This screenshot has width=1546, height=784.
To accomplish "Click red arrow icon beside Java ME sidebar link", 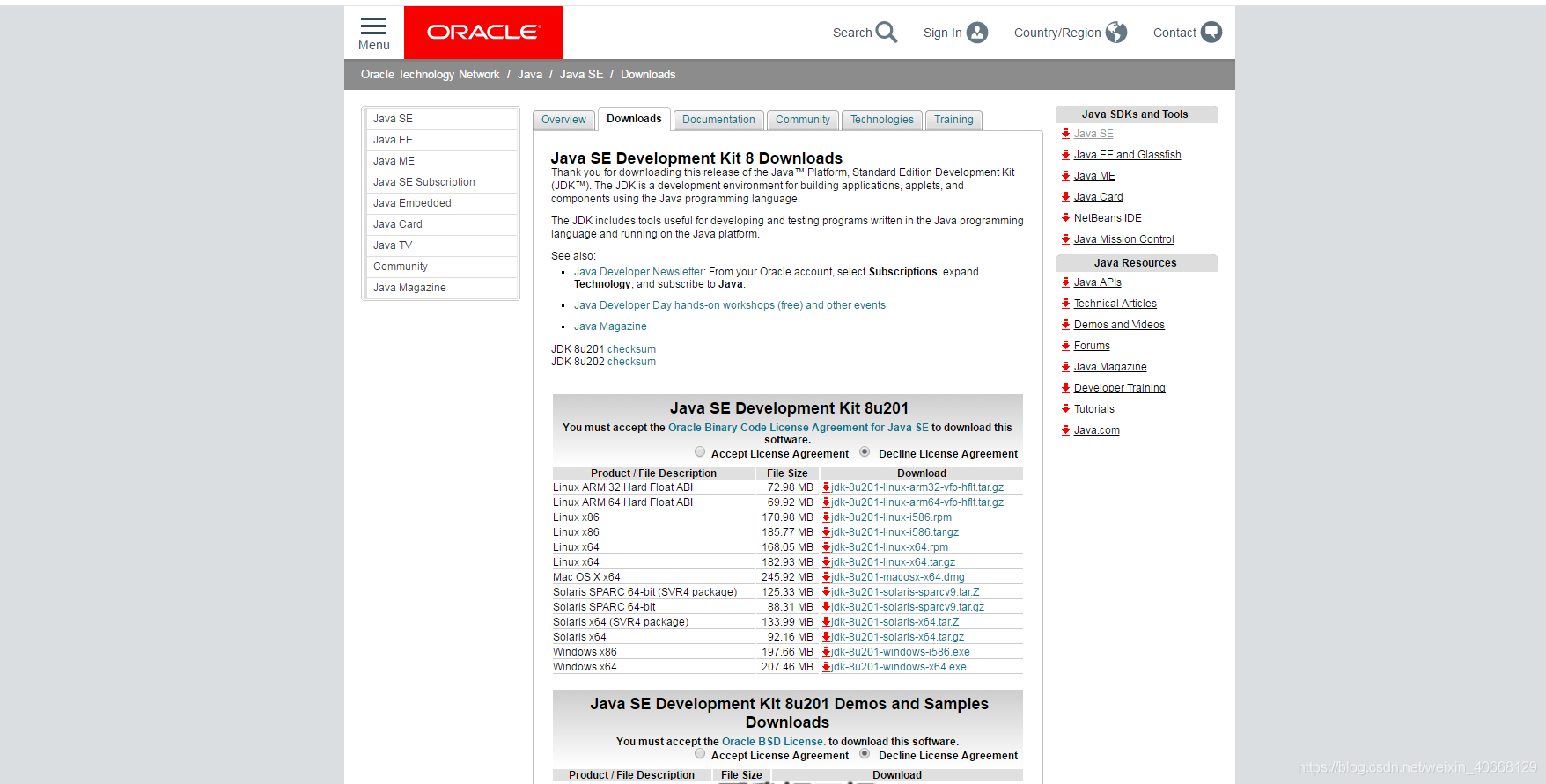I will (x=1065, y=176).
